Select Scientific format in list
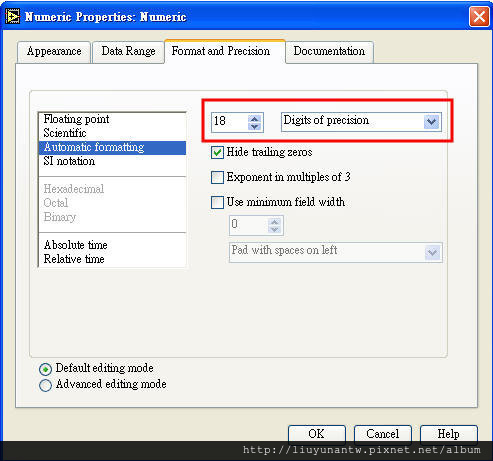 pos(112,133)
